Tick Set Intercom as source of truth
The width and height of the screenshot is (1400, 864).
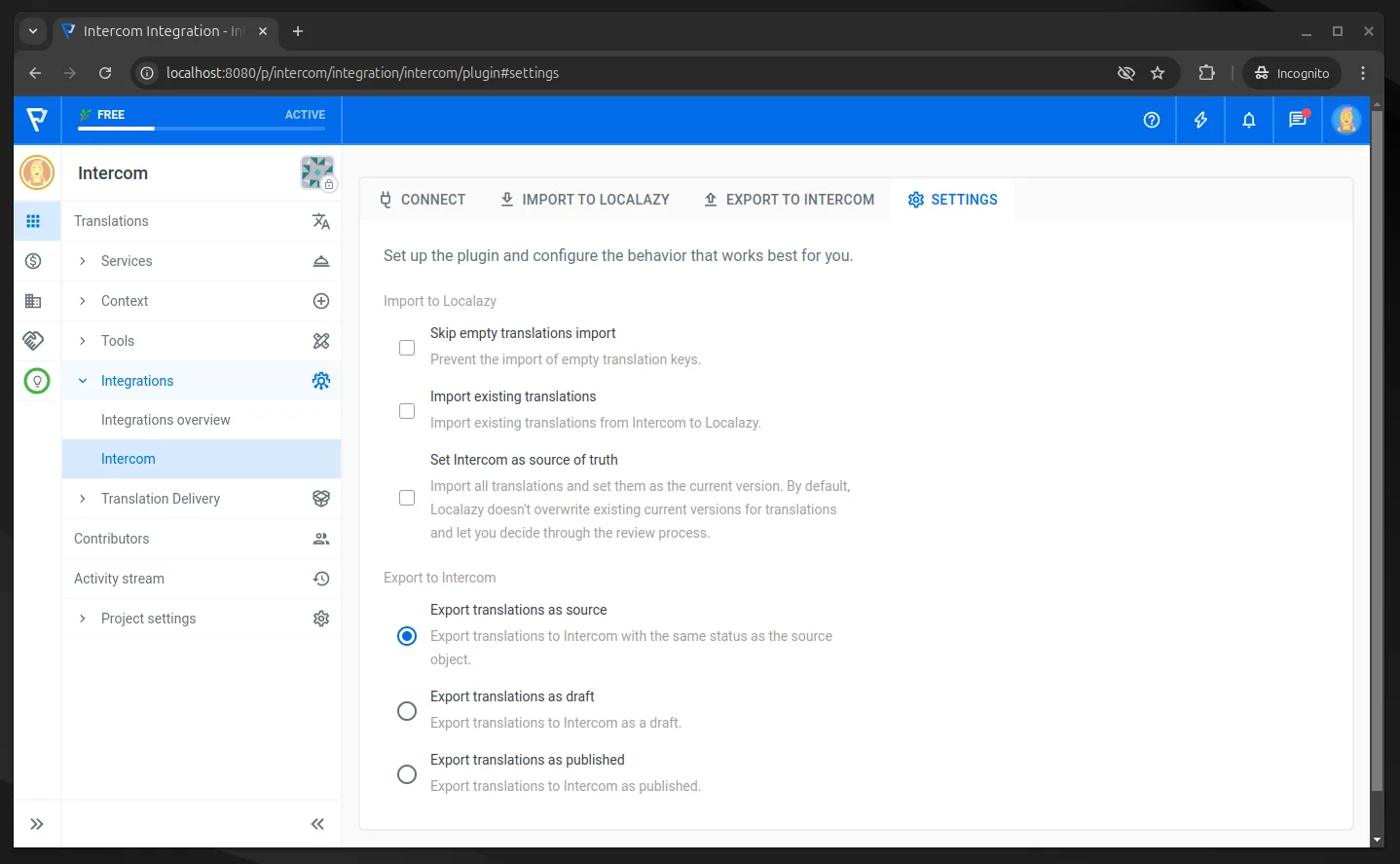pos(407,498)
